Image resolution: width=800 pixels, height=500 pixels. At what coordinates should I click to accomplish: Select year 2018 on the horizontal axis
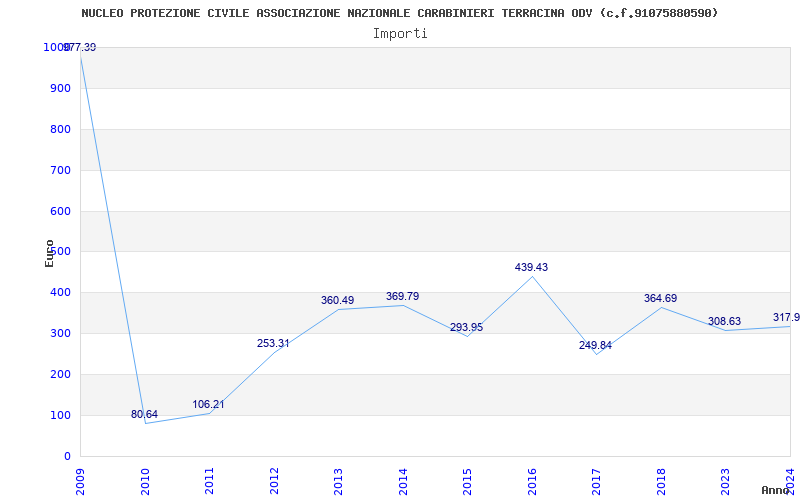click(661, 480)
